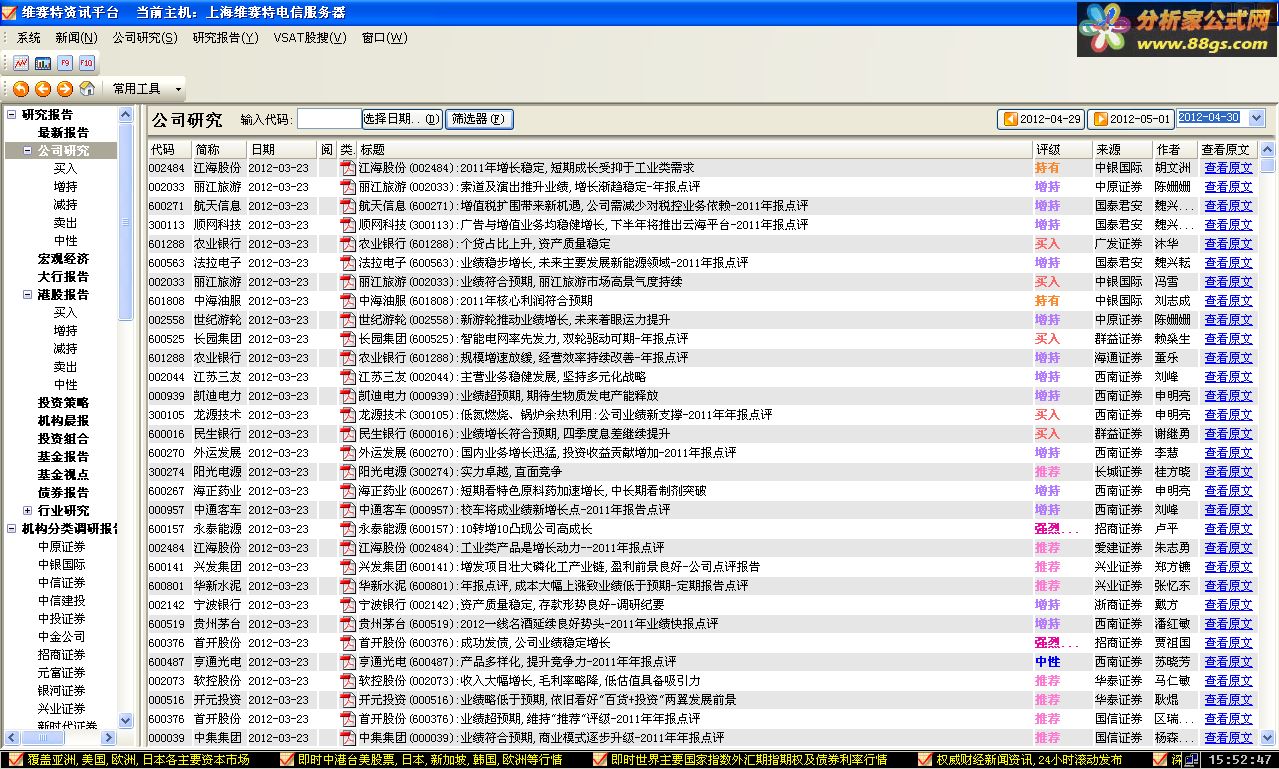Open the 常用工具 dropdown
The image size is (1279, 769).
point(146,89)
